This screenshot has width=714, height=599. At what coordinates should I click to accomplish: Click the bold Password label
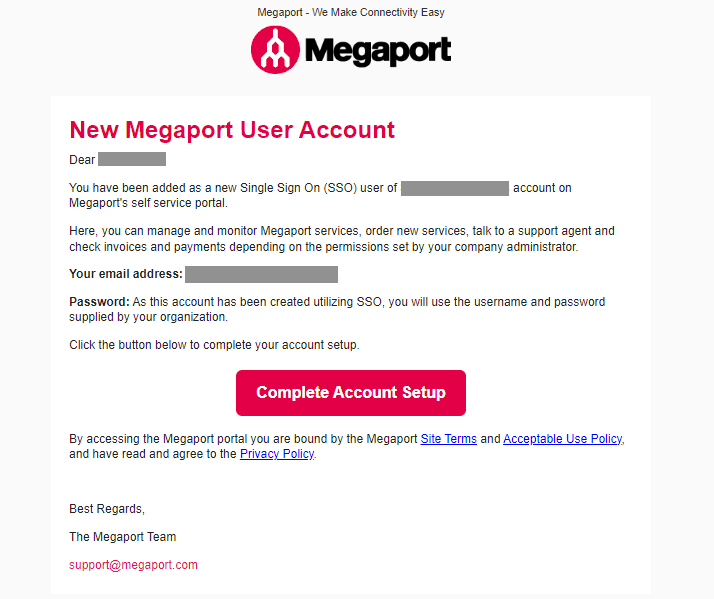pos(99,302)
